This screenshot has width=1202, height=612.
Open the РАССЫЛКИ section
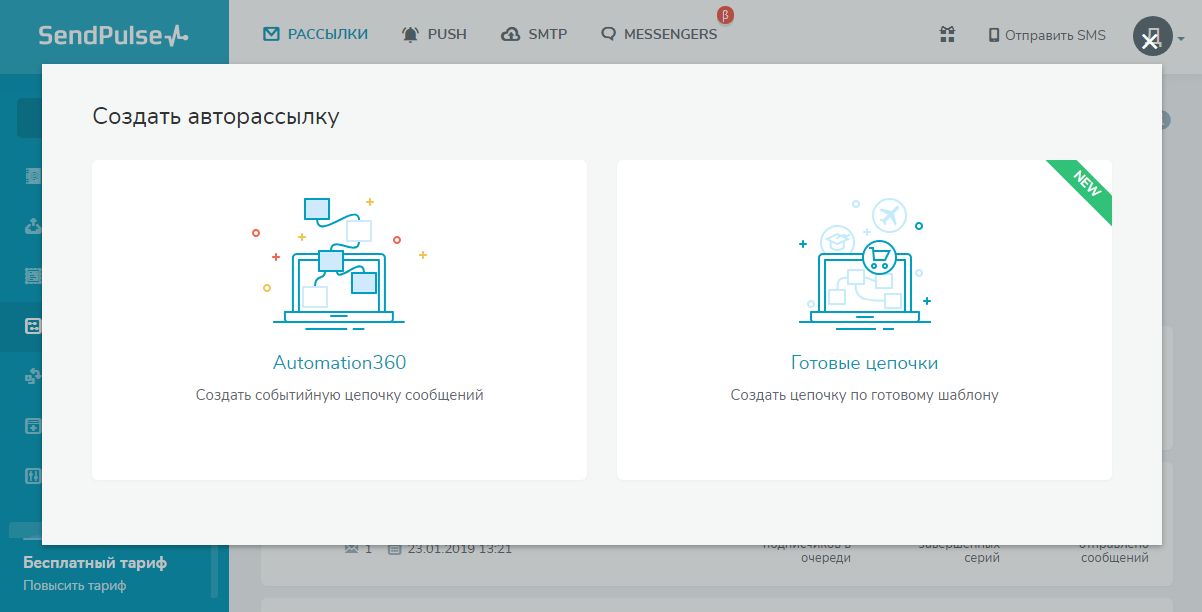coord(315,34)
